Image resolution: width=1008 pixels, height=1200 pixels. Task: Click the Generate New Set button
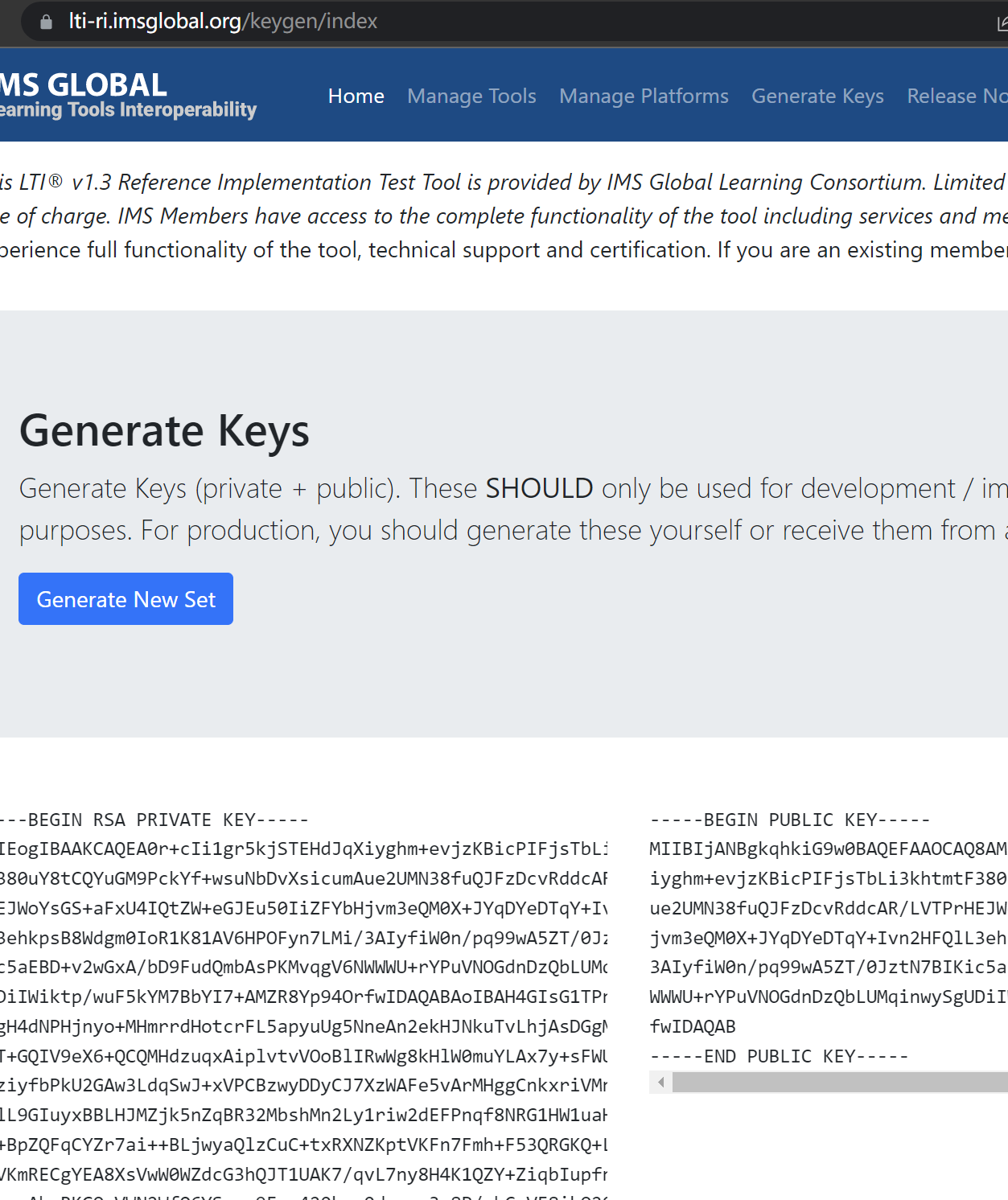[x=125, y=598]
